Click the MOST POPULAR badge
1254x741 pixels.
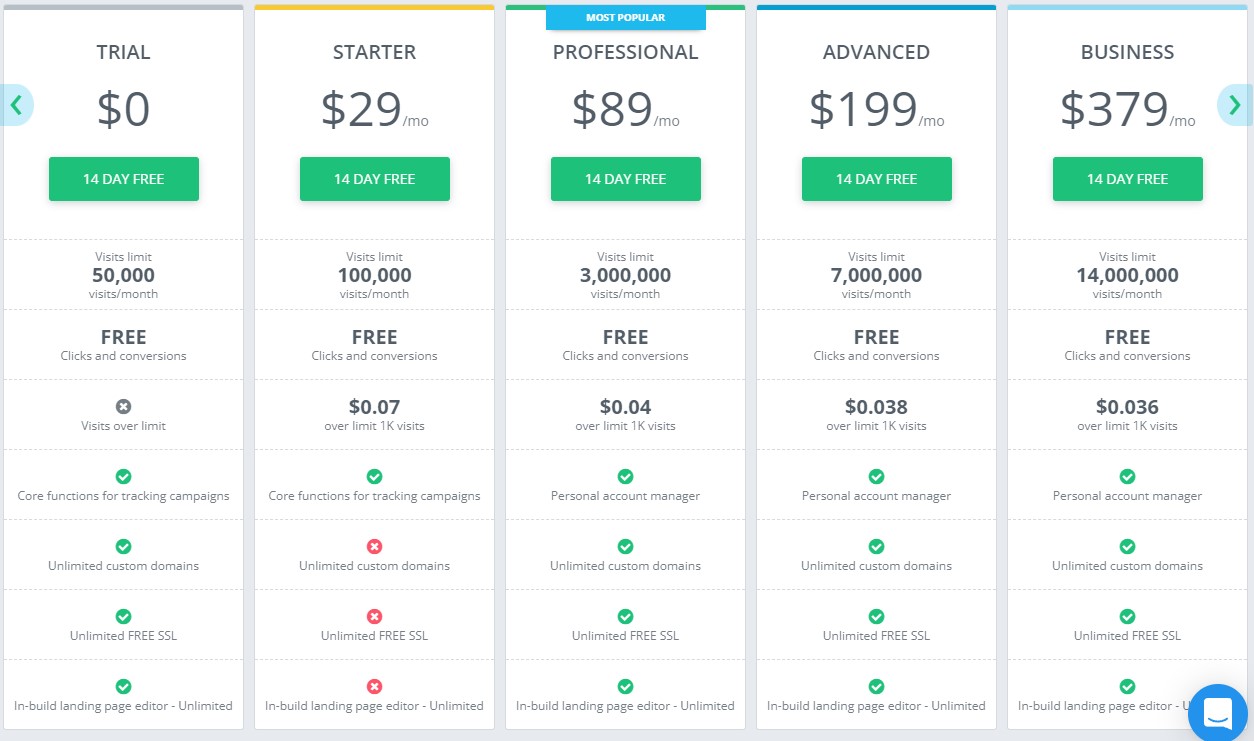(x=626, y=18)
